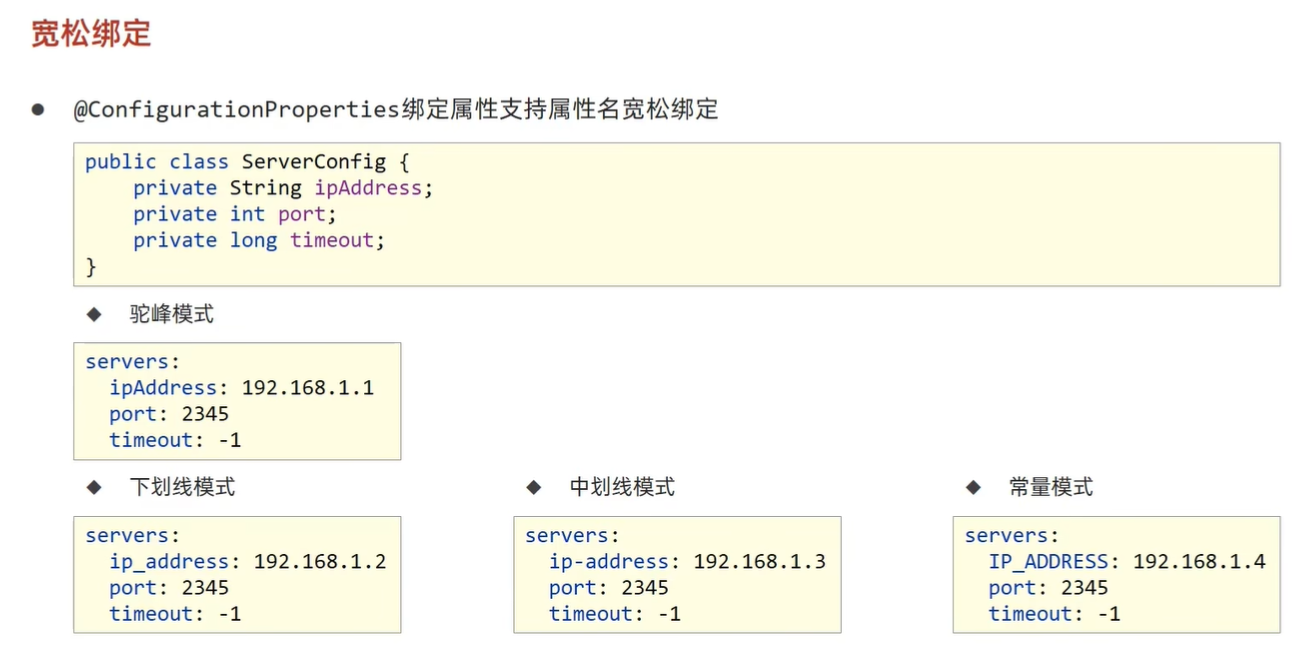This screenshot has width=1302, height=650.
Task: Click the diamond bullet beside 常量模式
Action: click(x=974, y=487)
